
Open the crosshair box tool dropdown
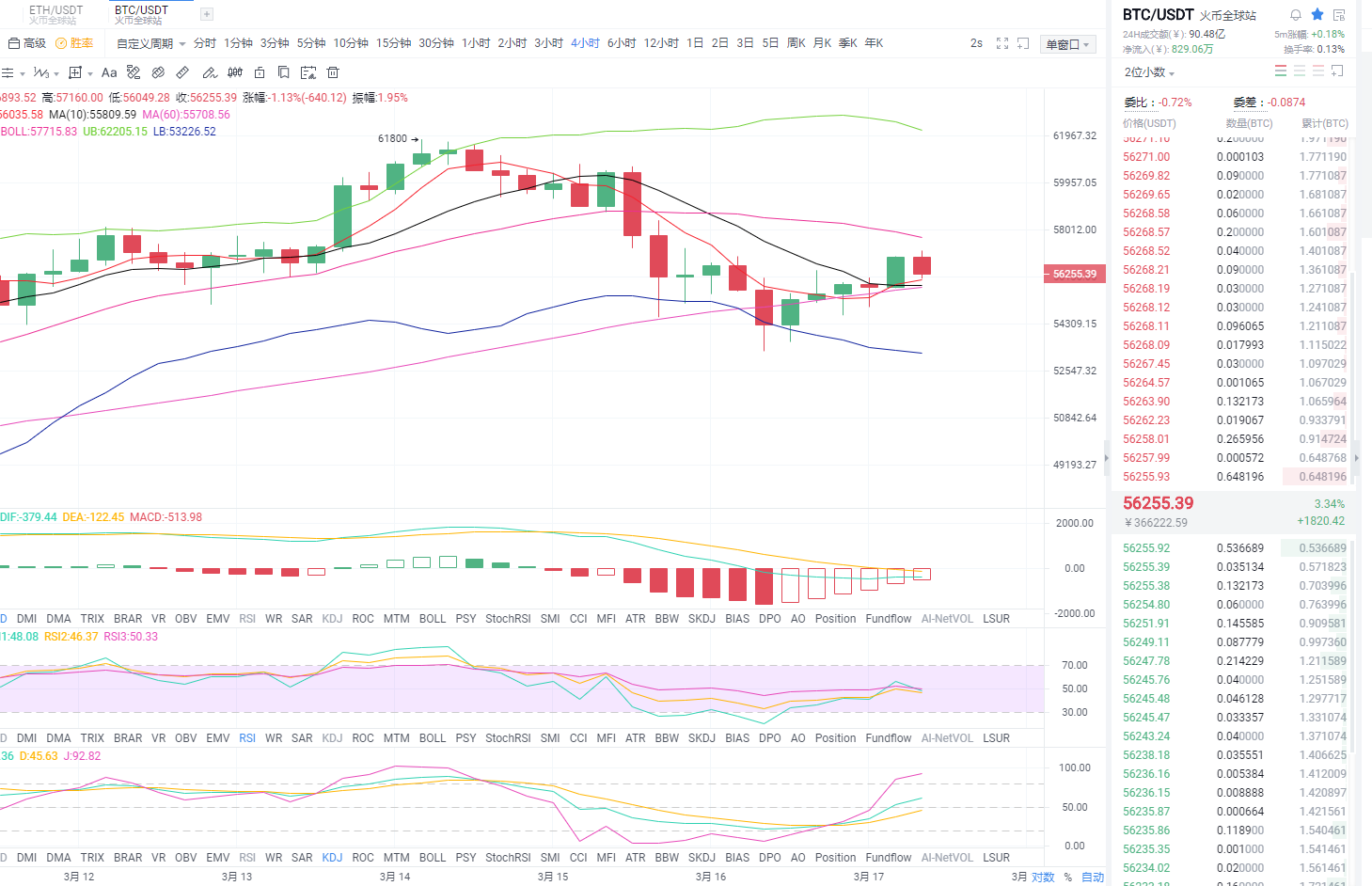[81, 72]
